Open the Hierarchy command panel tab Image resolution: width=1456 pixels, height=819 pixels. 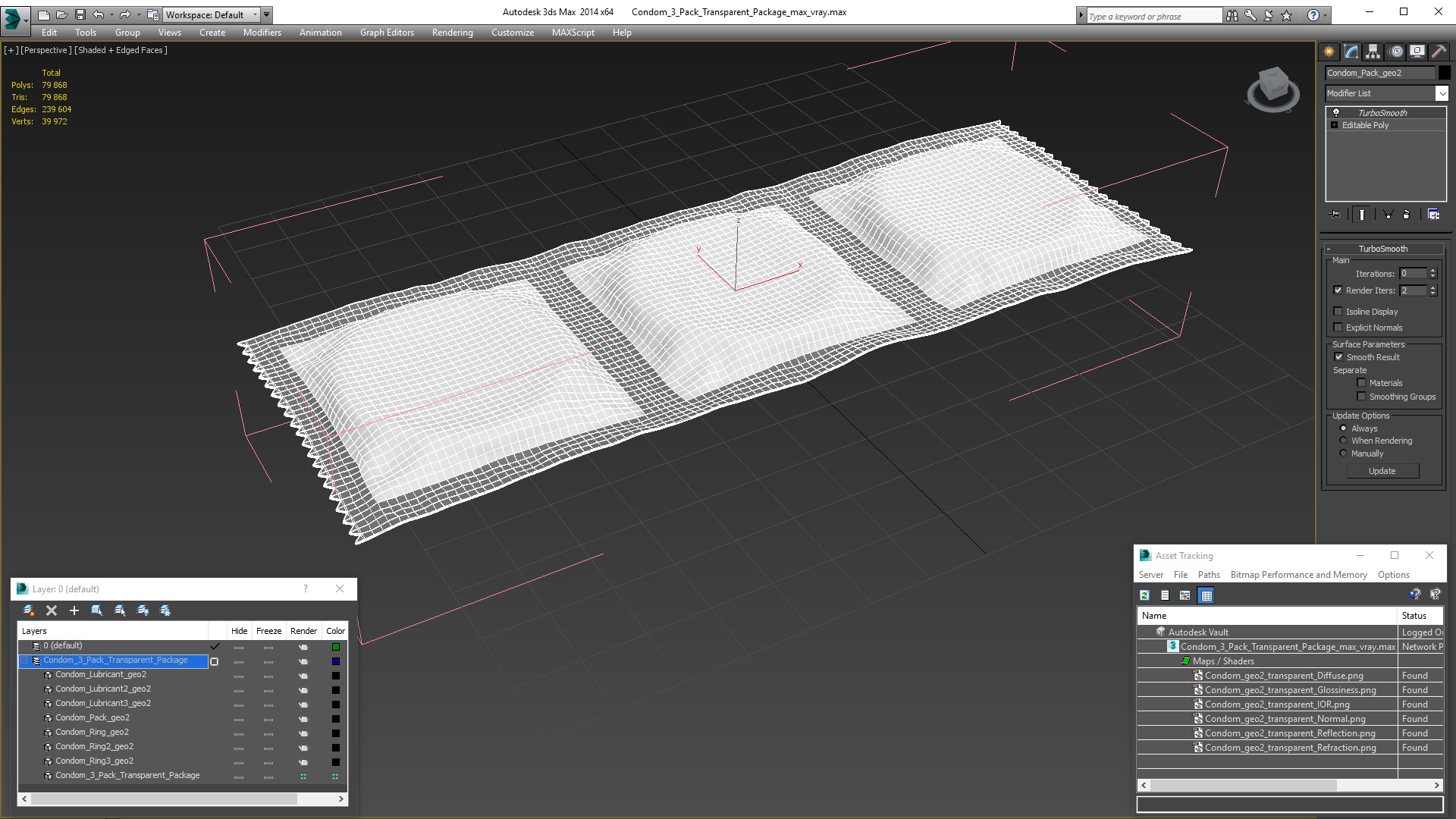click(1373, 52)
